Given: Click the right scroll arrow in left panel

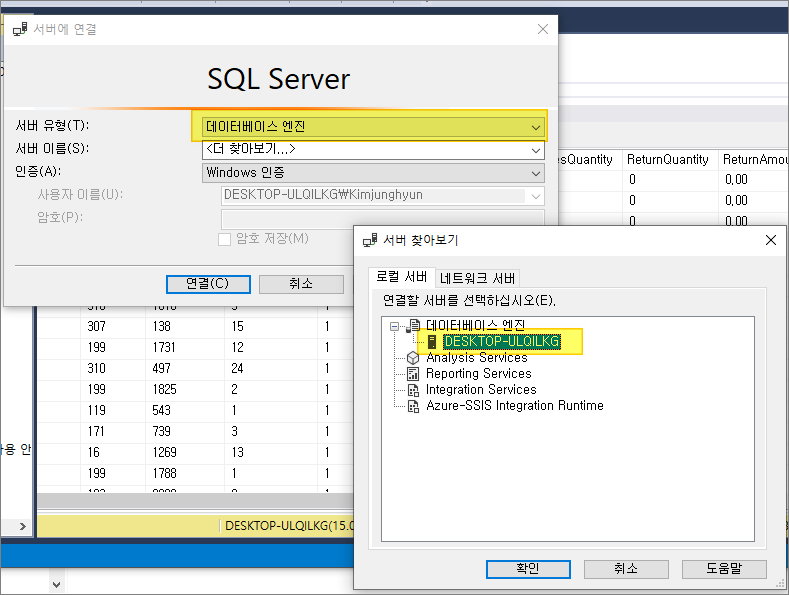Looking at the screenshot, I should pos(23,527).
